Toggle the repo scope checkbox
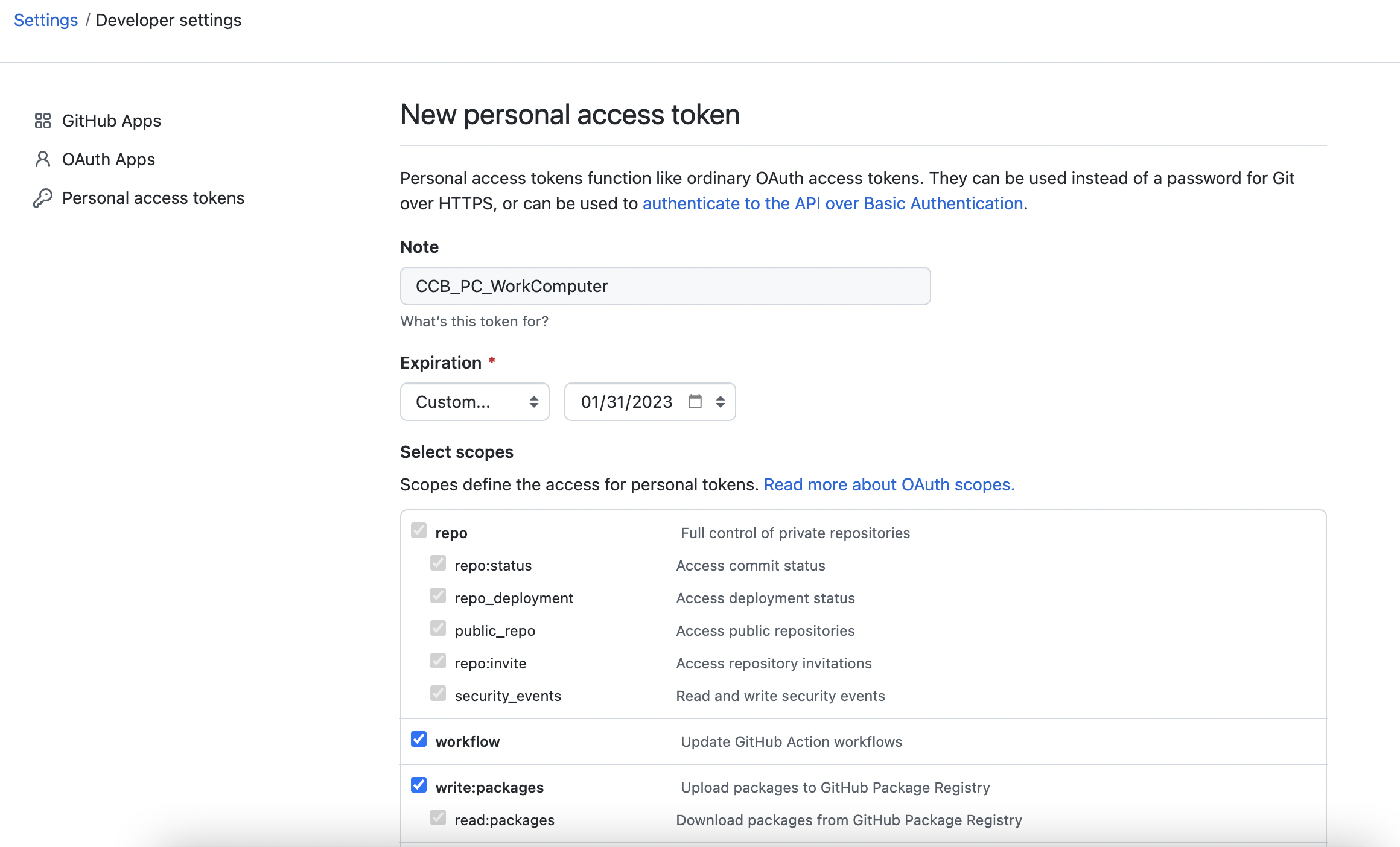The image size is (1400, 847). [x=419, y=530]
